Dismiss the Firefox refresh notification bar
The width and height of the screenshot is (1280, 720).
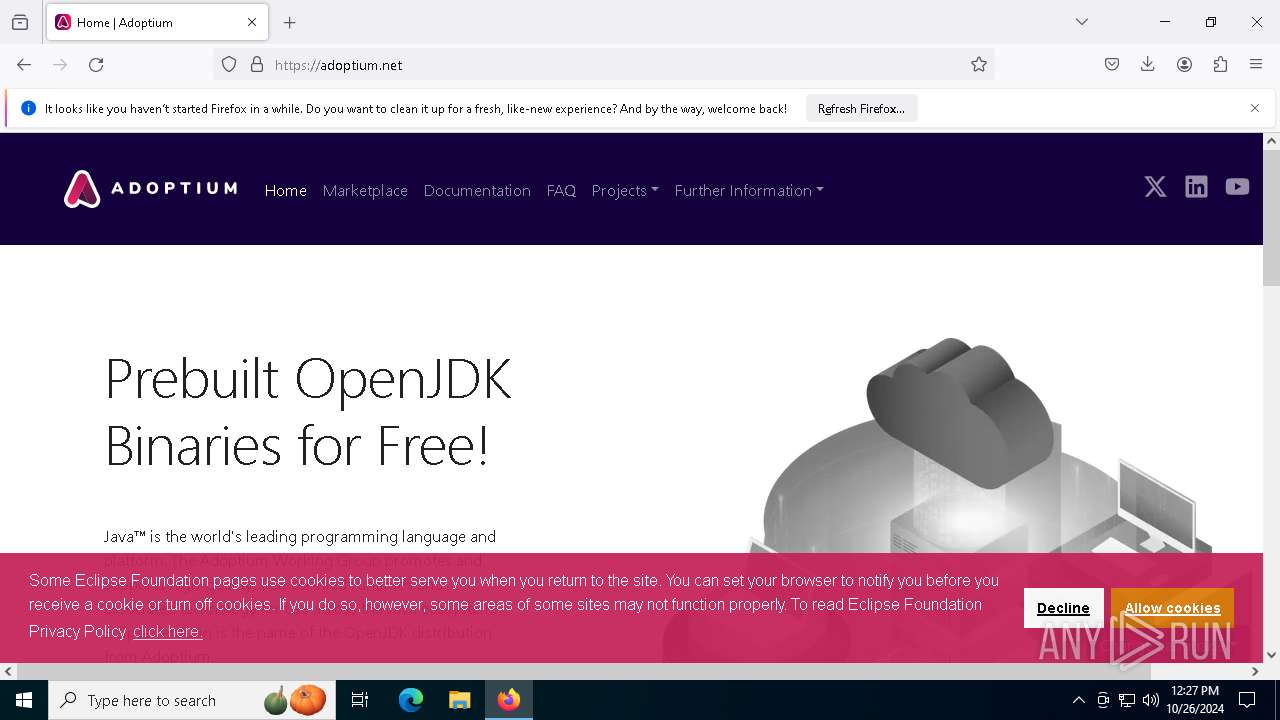point(1255,108)
